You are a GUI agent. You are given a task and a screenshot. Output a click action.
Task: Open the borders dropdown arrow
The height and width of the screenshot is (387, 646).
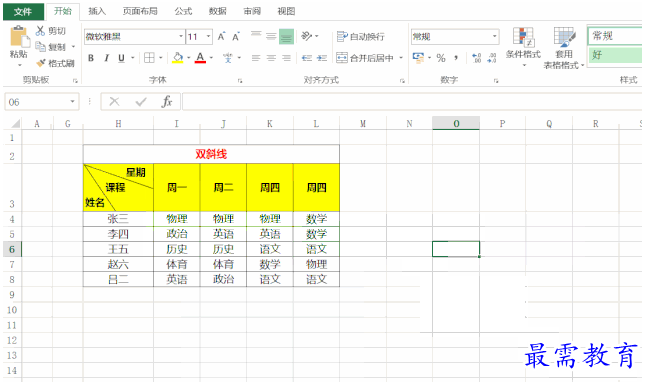point(160,58)
